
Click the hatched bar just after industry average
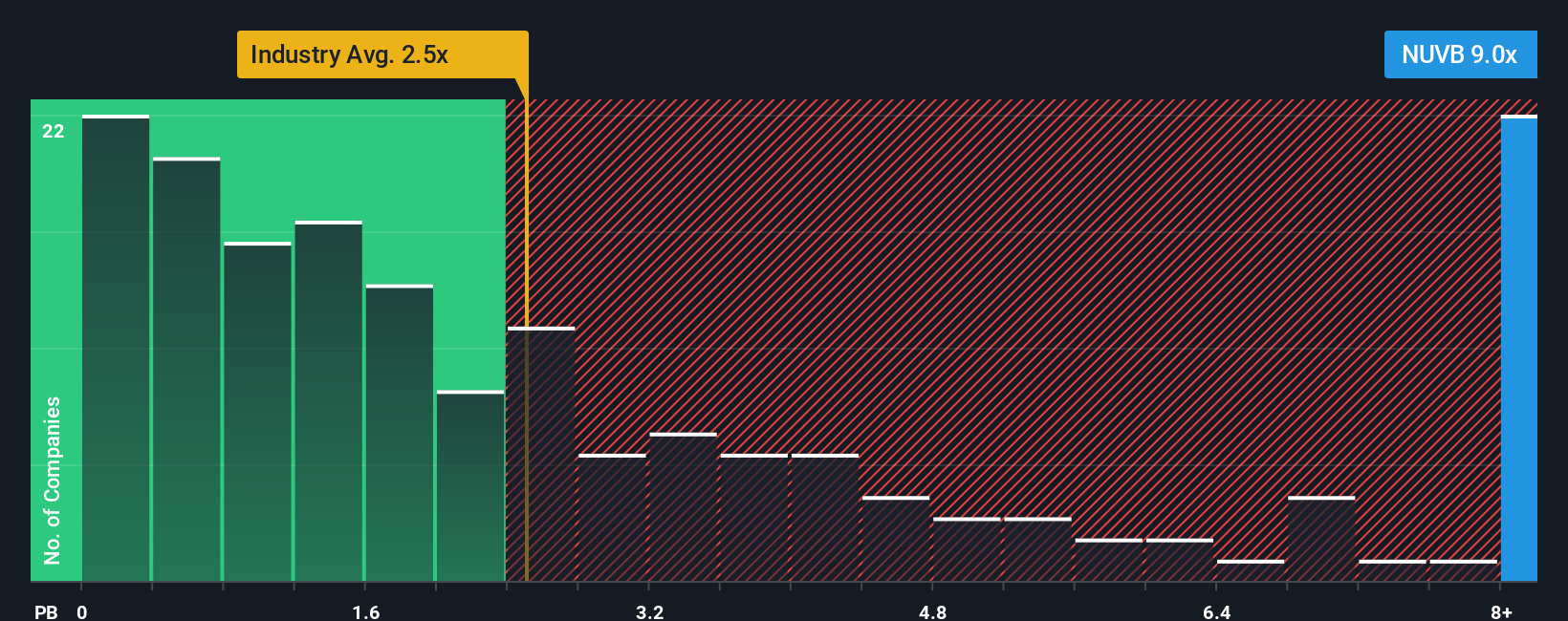[x=541, y=454]
